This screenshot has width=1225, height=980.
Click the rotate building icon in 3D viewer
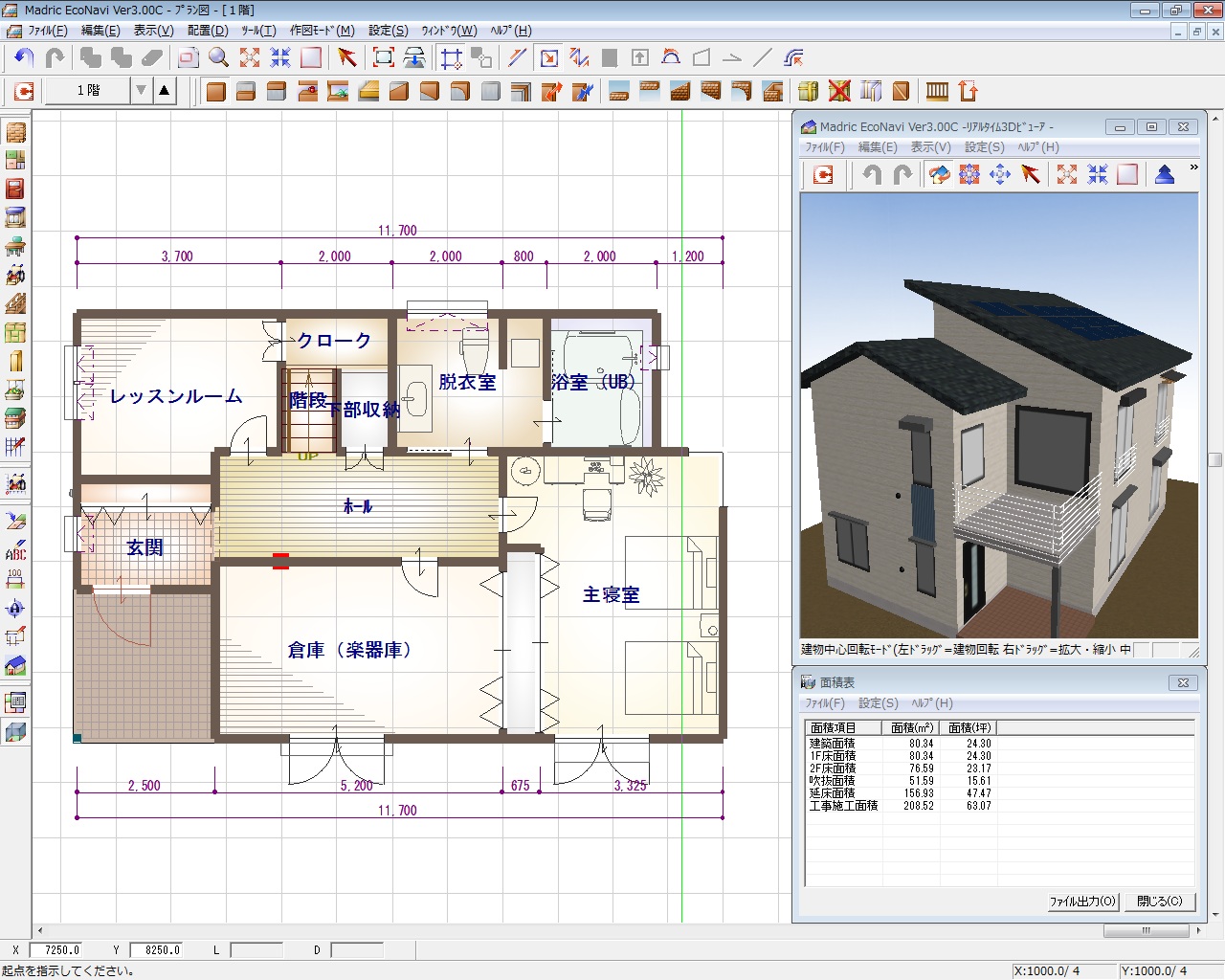939,174
